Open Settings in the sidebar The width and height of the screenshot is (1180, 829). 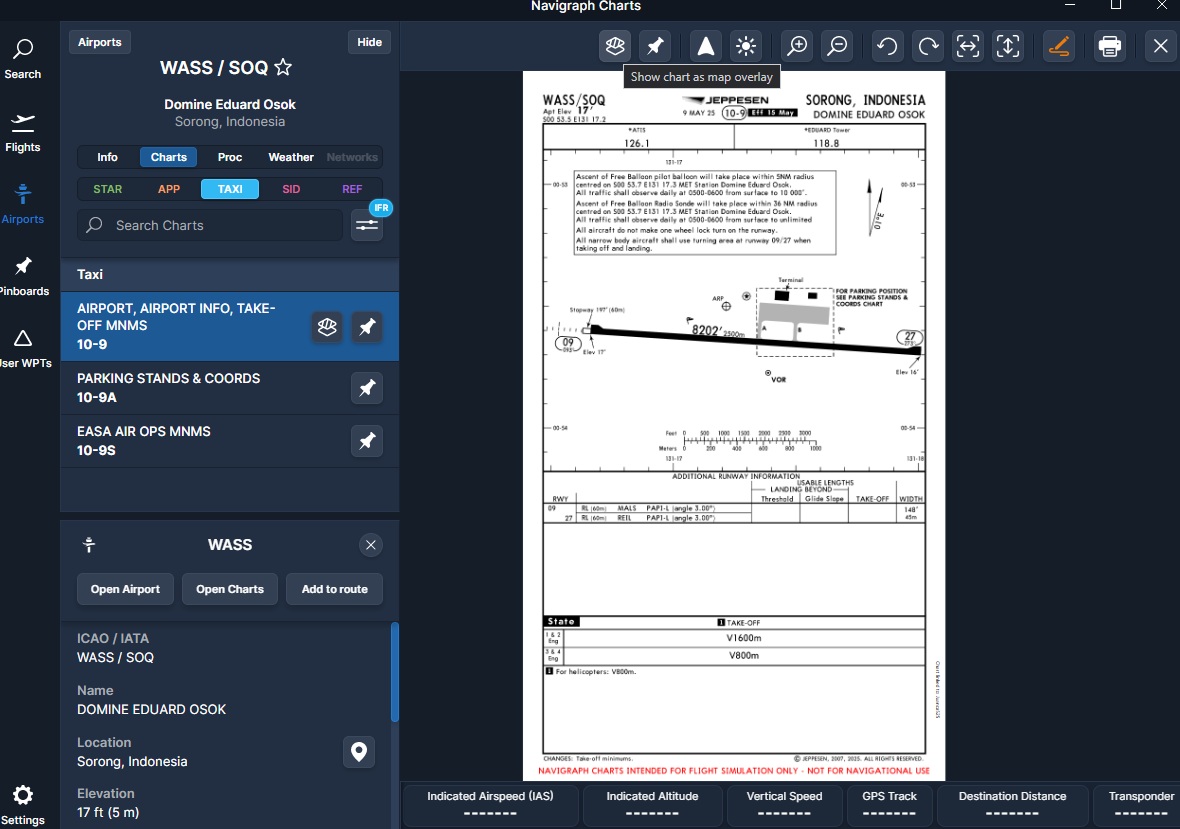23,805
